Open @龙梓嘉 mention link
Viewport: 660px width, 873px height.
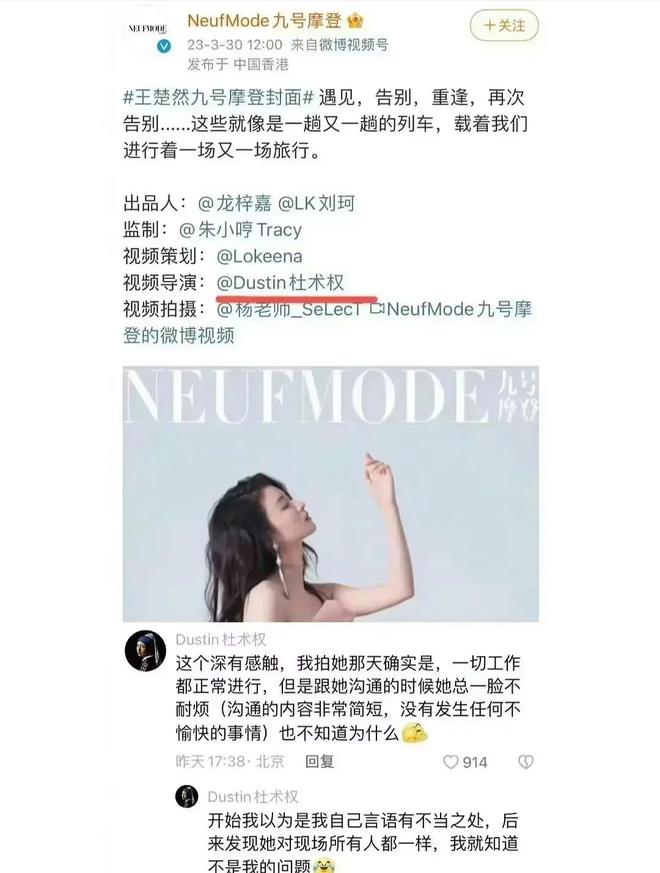(x=234, y=203)
